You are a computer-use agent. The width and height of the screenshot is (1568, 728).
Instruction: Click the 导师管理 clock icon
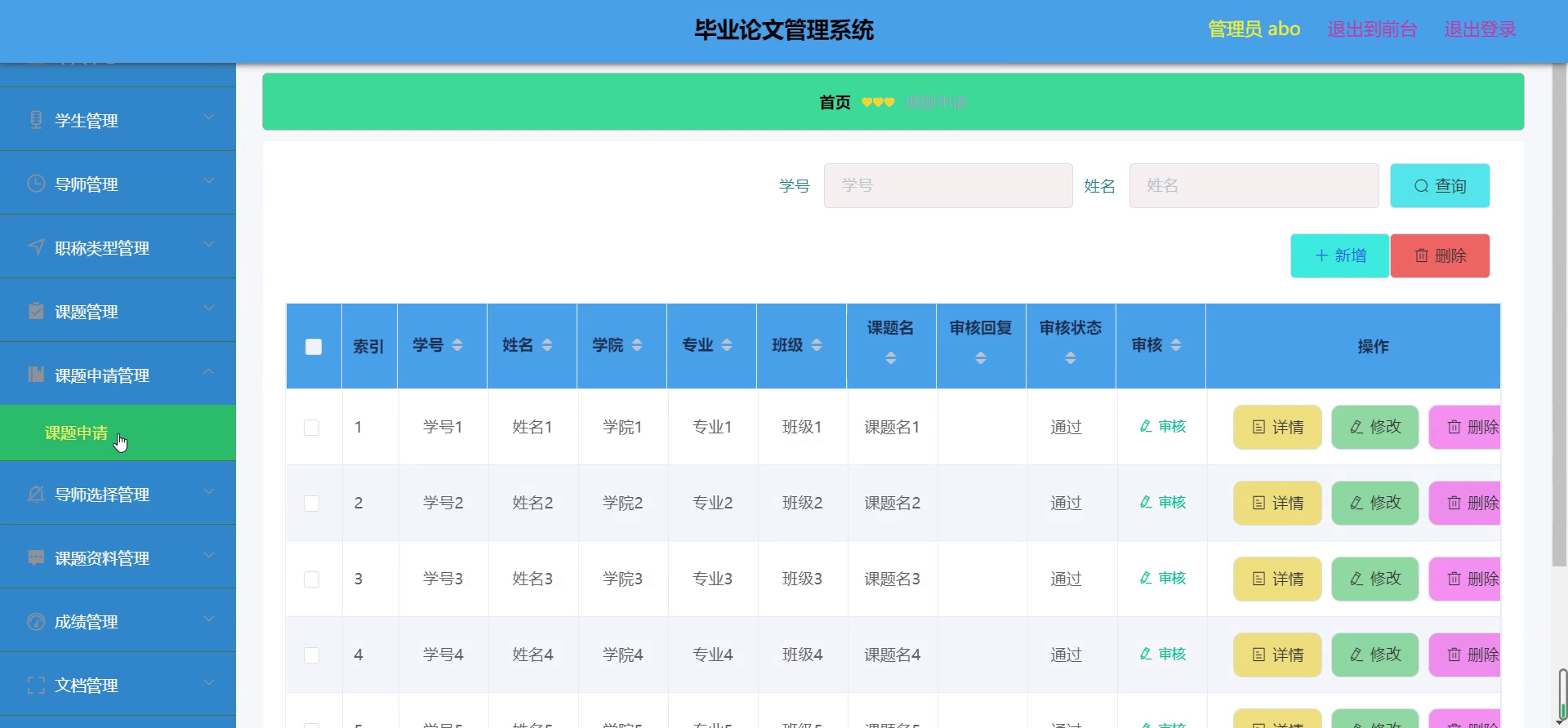[36, 184]
